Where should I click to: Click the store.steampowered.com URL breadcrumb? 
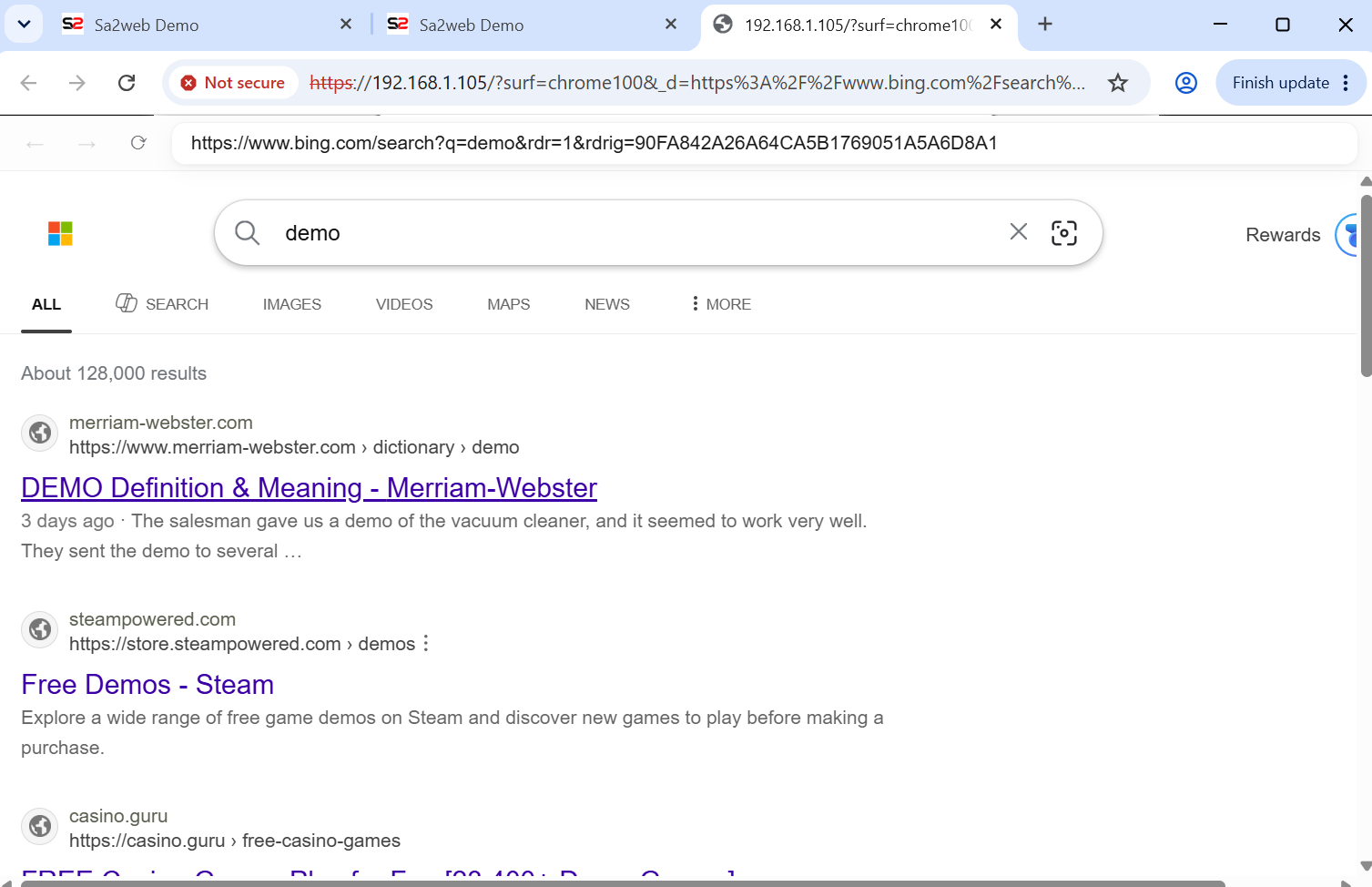[242, 644]
